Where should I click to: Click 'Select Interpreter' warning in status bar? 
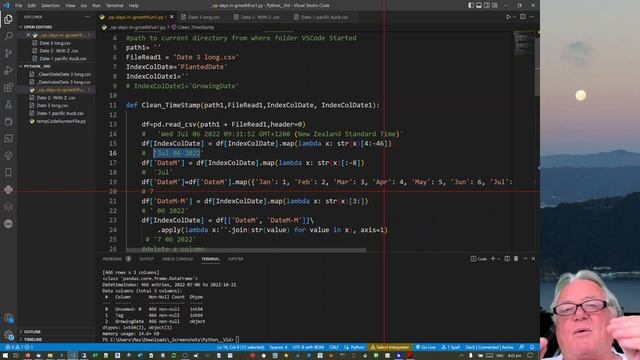pos(390,347)
